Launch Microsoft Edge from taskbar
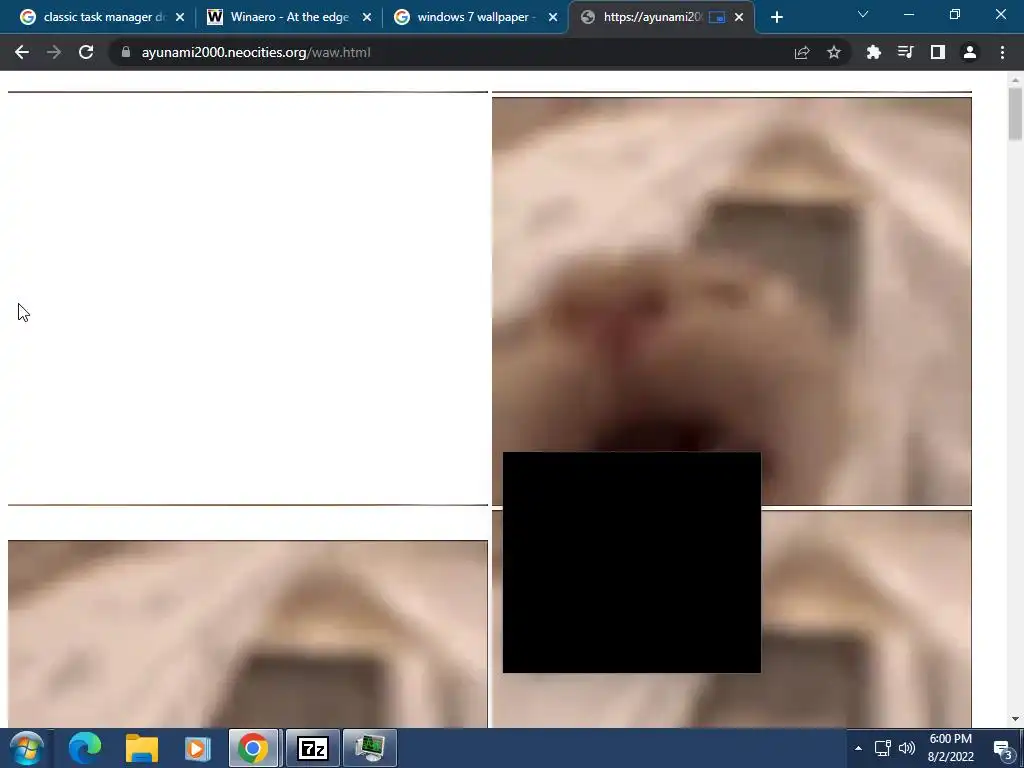The height and width of the screenshot is (768, 1024). [x=85, y=748]
